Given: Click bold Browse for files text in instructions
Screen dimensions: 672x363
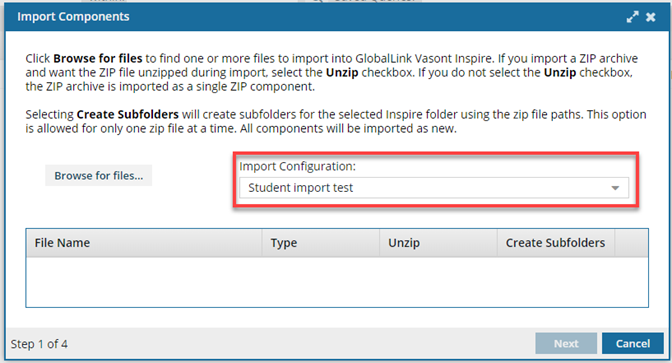Looking at the screenshot, I should point(98,58).
